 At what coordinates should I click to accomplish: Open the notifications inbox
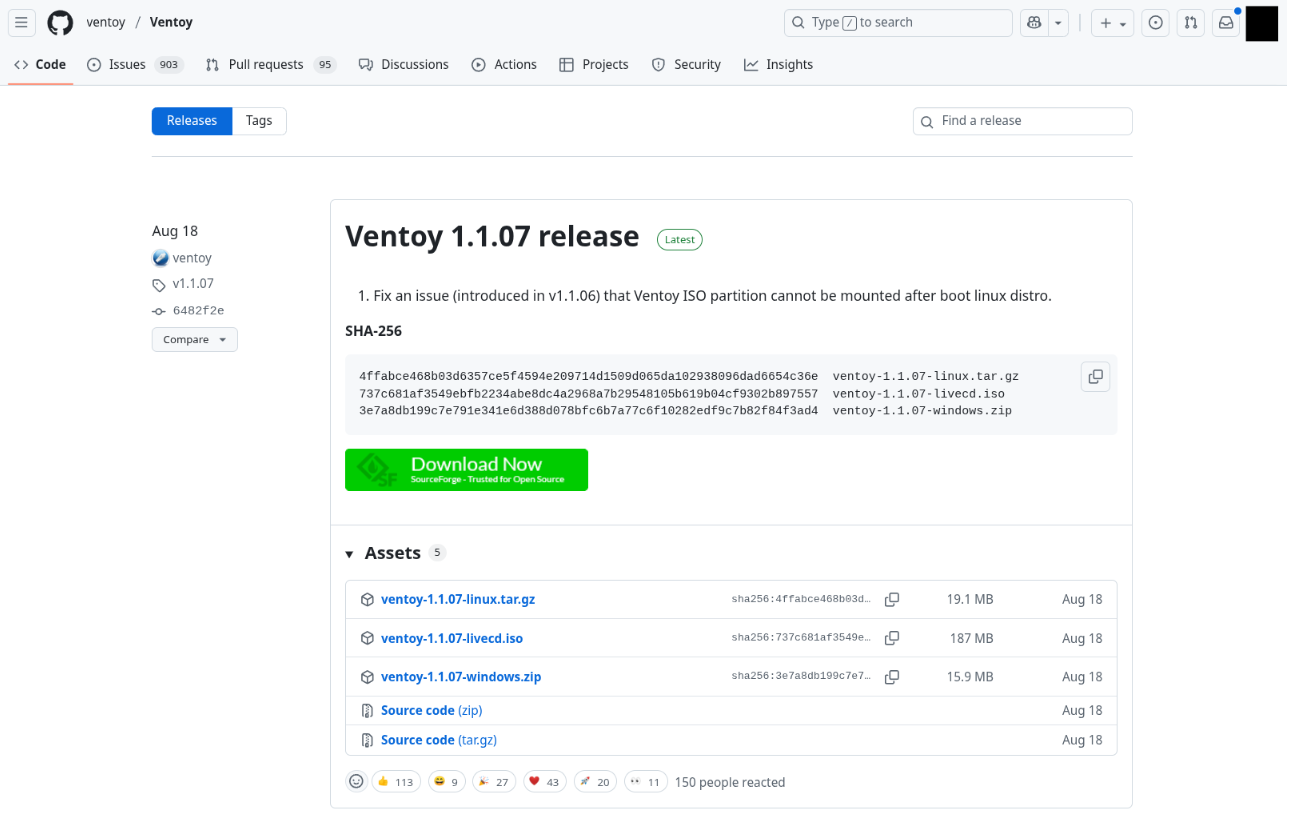(x=1225, y=23)
